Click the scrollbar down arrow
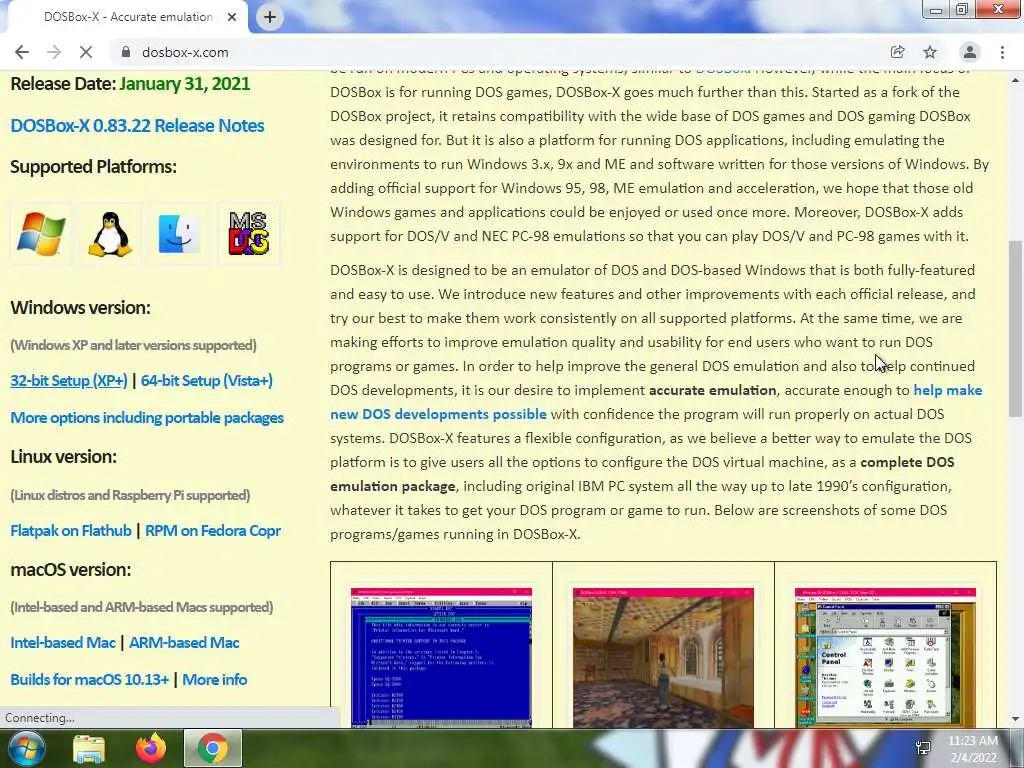This screenshot has height=768, width=1024. [1015, 719]
